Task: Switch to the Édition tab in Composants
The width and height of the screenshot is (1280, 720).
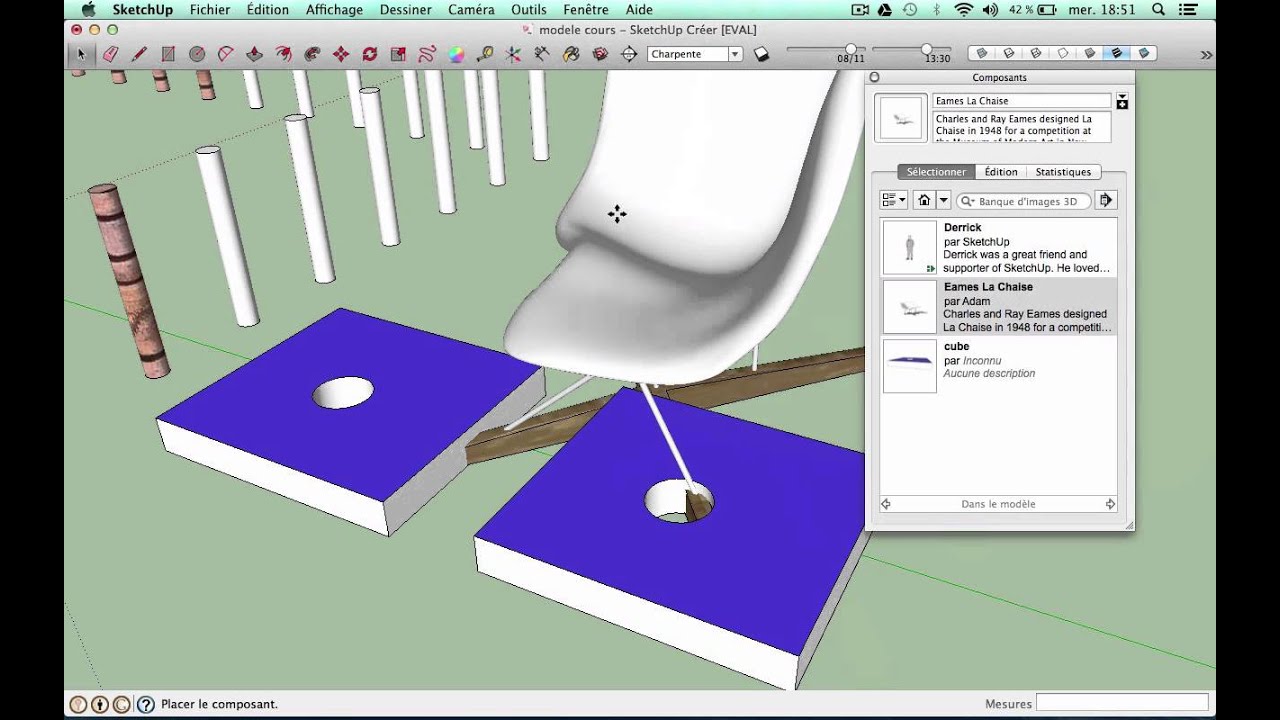Action: (x=1001, y=172)
